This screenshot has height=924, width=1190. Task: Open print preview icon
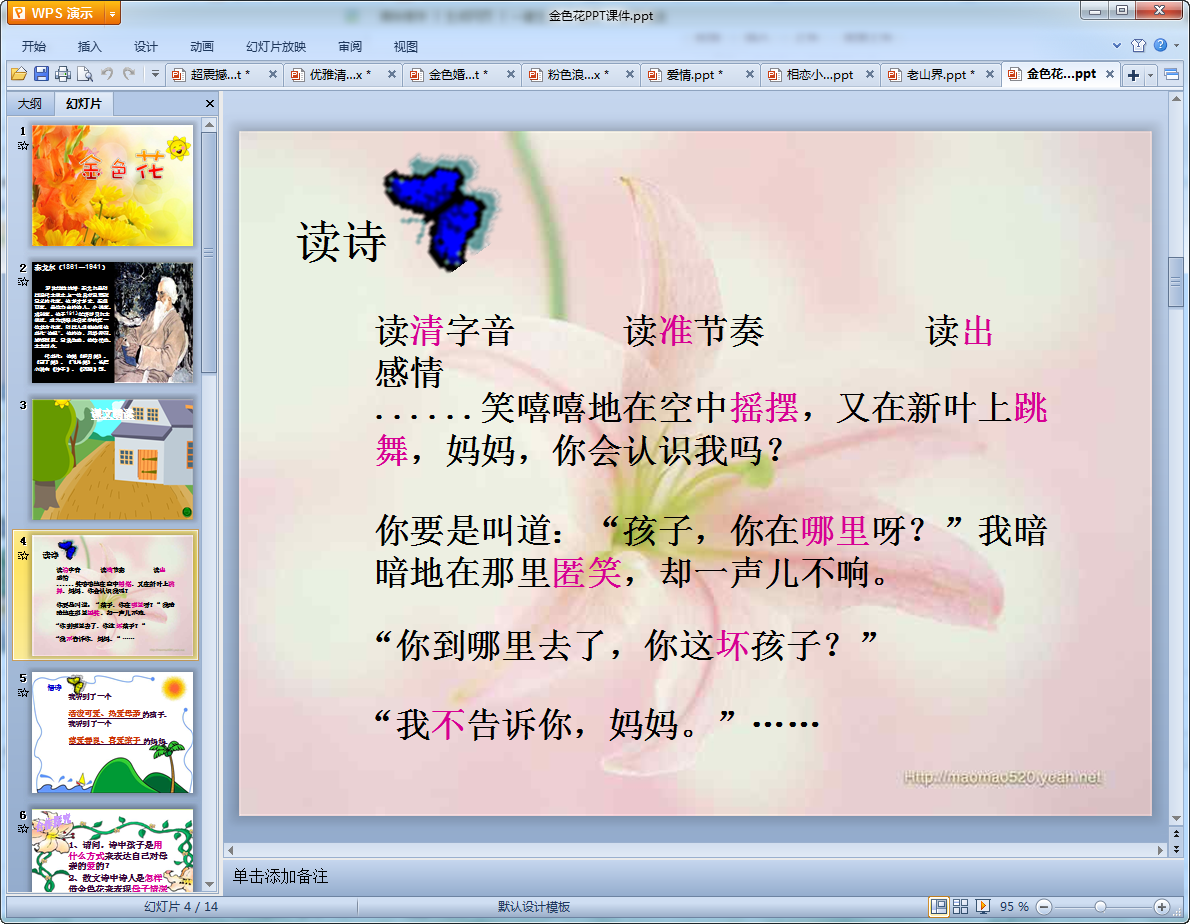(85, 74)
